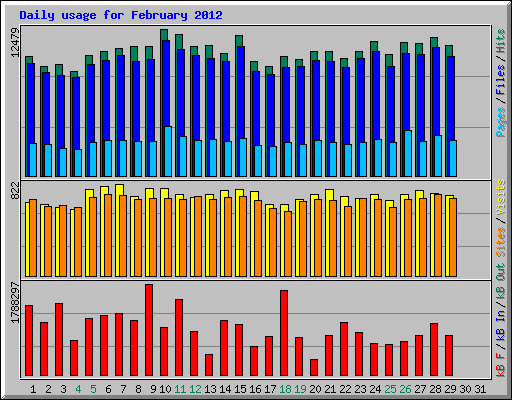
Task: Select the cyan "Pages" legend label
Action: pos(501,122)
